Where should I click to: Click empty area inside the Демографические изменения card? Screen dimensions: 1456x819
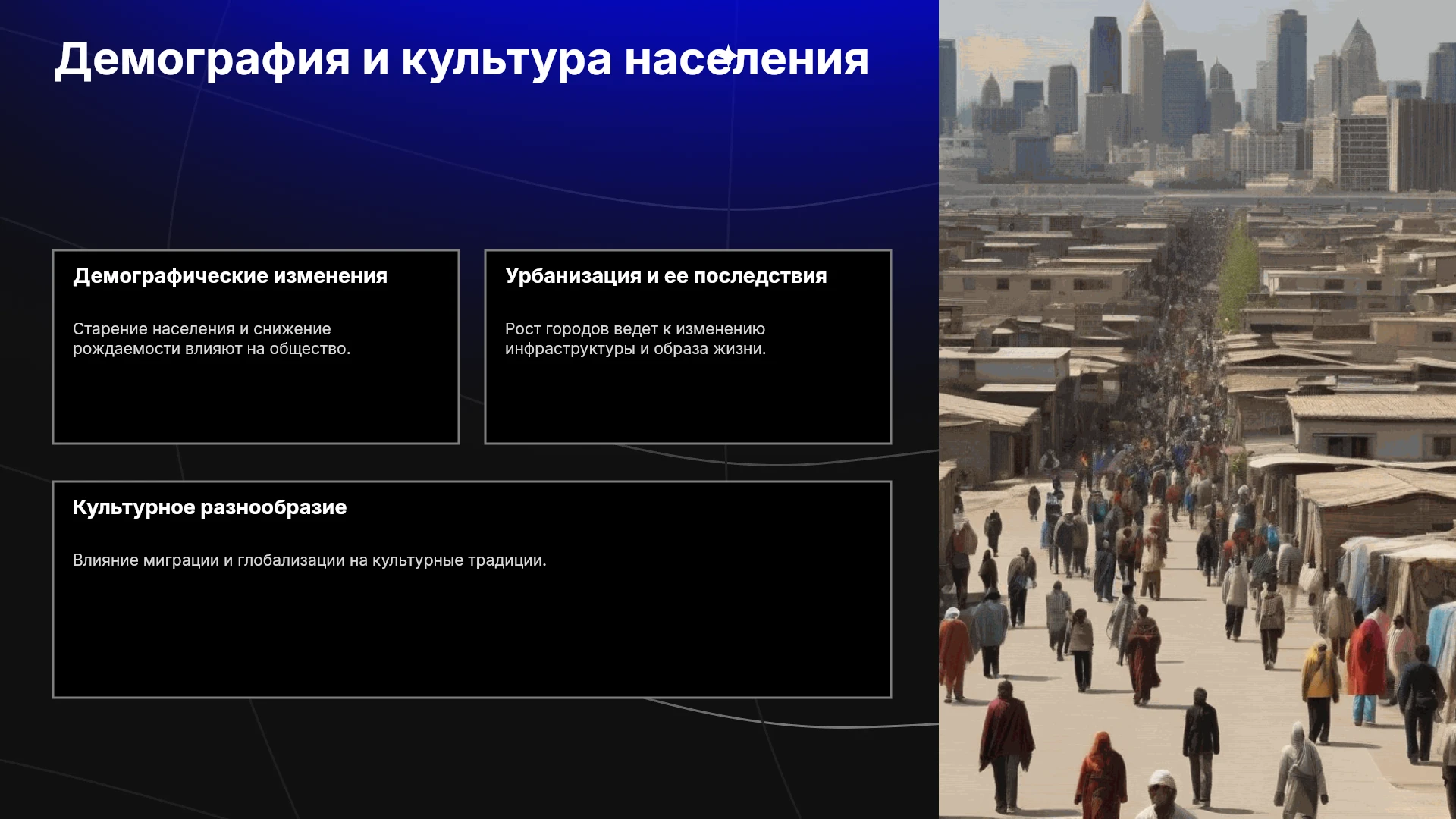tap(256, 402)
